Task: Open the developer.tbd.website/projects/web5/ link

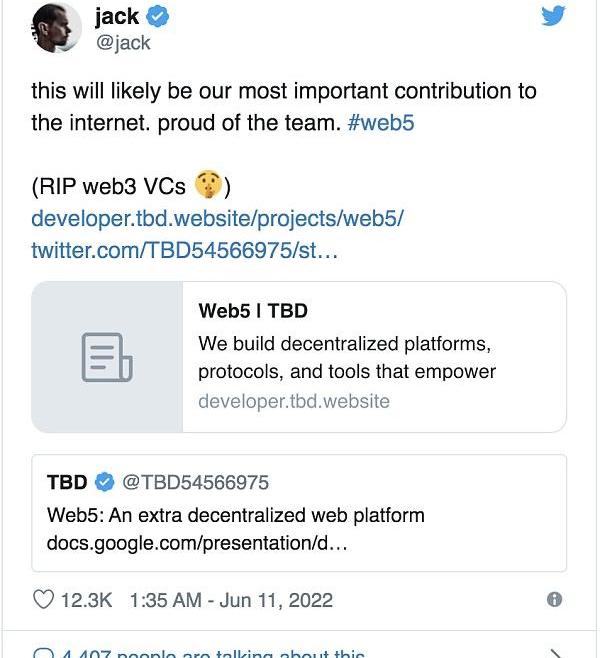Action: point(217,218)
